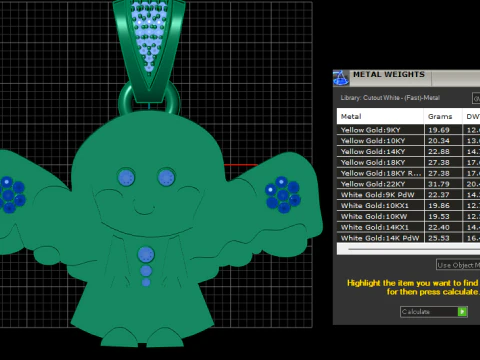Click the 22.37 grams value

tap(439, 195)
